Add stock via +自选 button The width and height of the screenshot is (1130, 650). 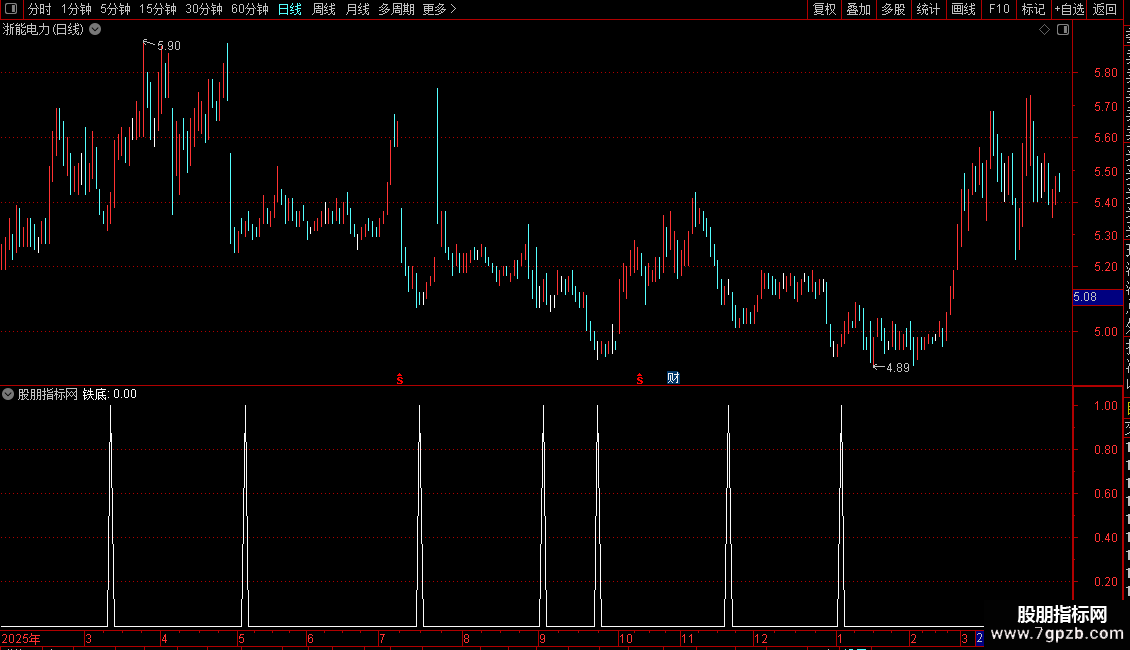coord(1069,9)
